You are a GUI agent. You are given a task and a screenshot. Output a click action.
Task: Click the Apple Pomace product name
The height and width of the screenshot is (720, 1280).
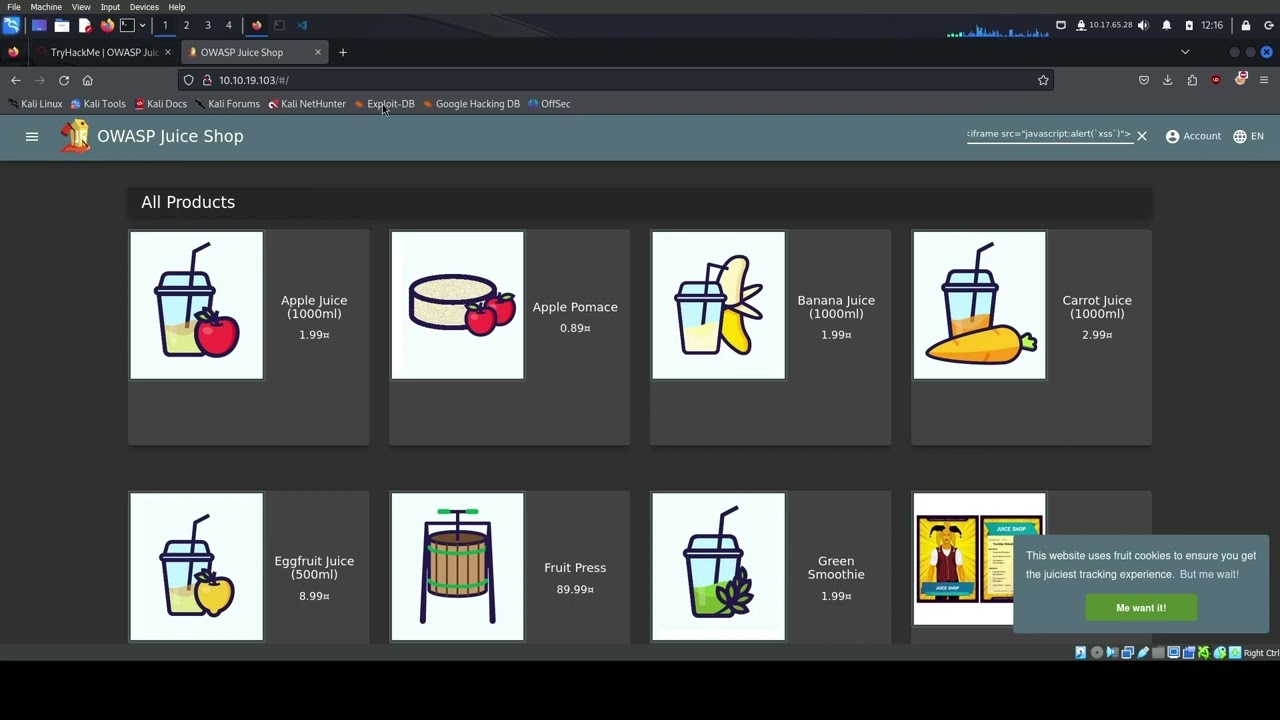tap(575, 307)
